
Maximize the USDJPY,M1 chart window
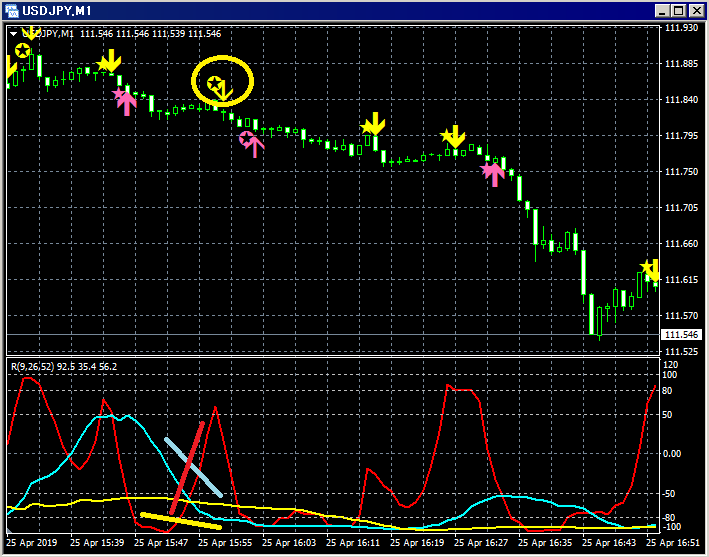pyautogui.click(x=678, y=11)
